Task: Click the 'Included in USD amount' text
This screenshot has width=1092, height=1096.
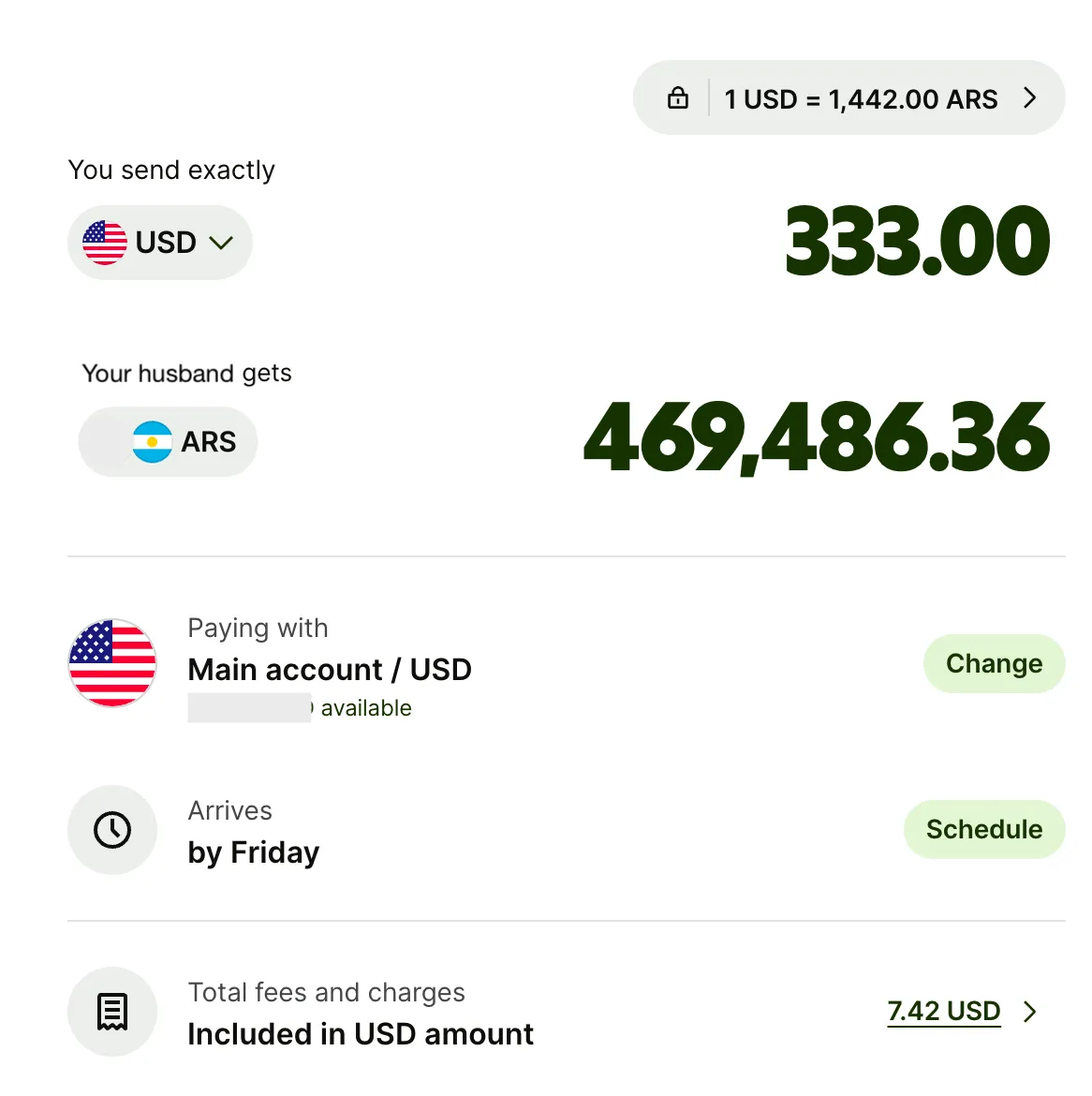Action: click(x=361, y=1034)
